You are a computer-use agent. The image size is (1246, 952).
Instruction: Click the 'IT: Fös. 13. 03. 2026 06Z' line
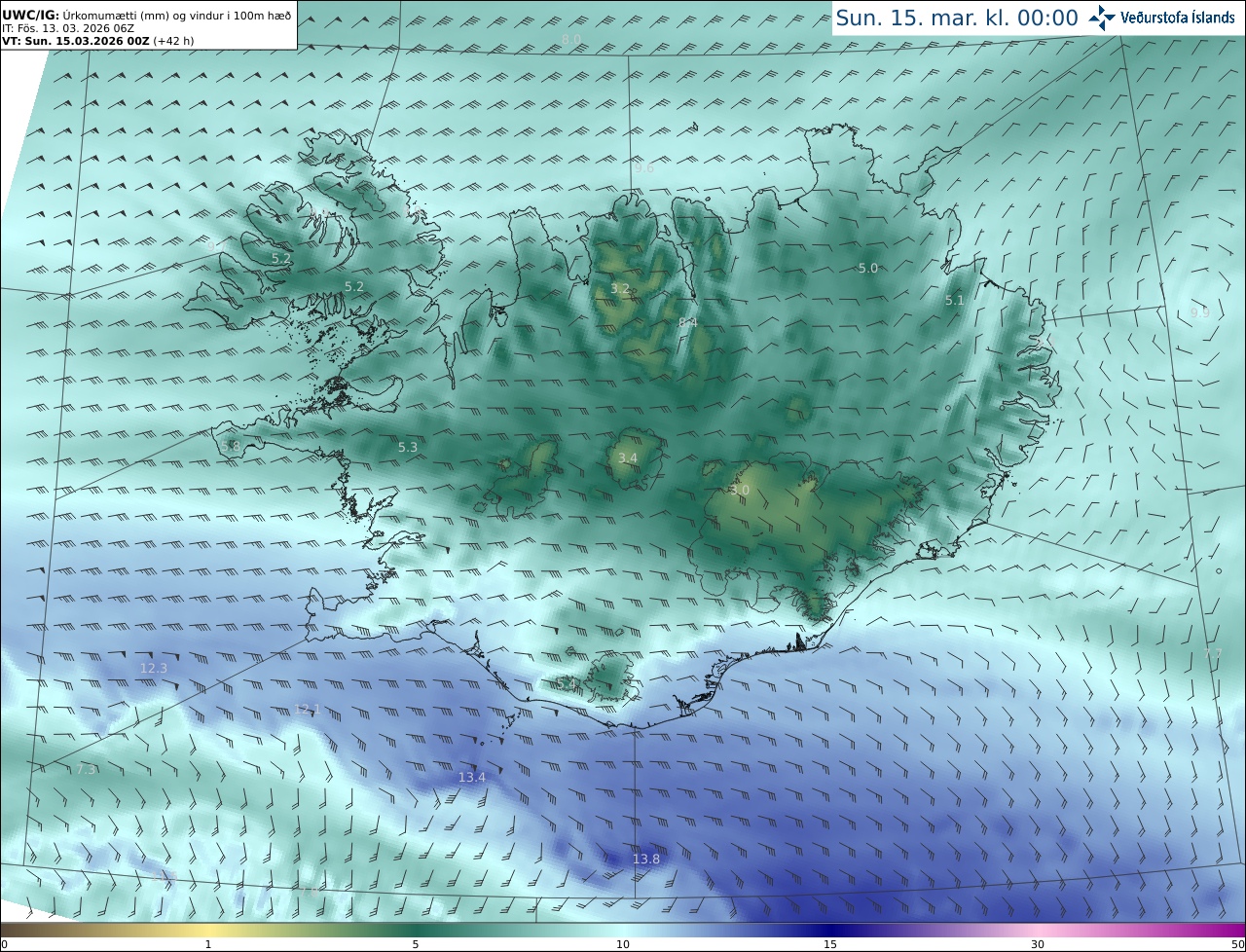coord(68,29)
